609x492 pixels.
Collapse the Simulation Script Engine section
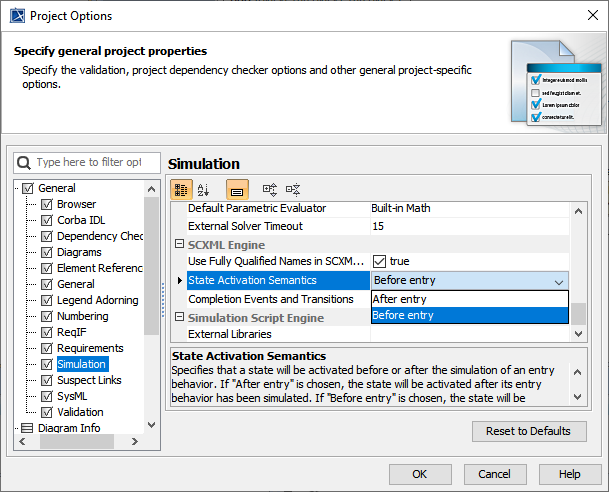pos(180,318)
